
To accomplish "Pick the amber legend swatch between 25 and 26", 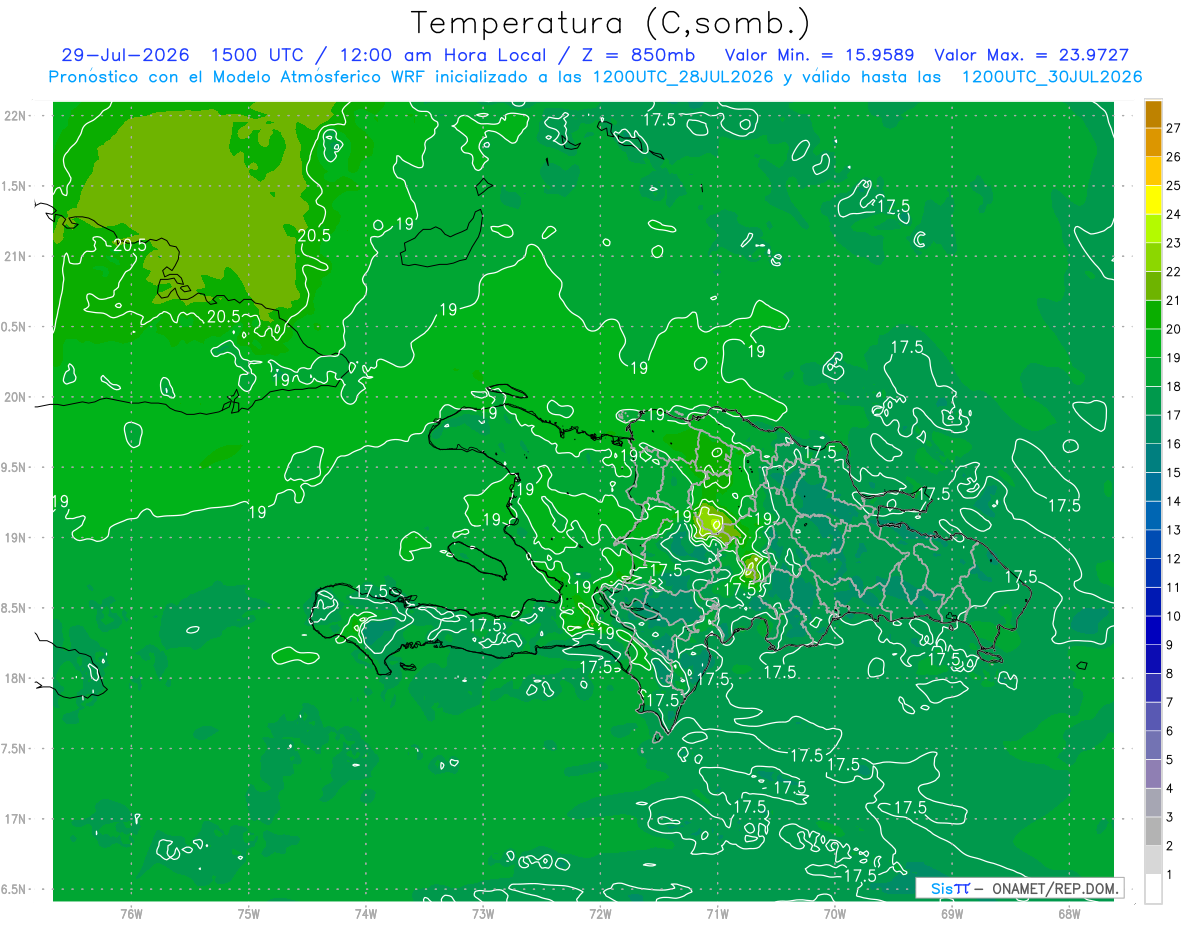I will [1153, 171].
